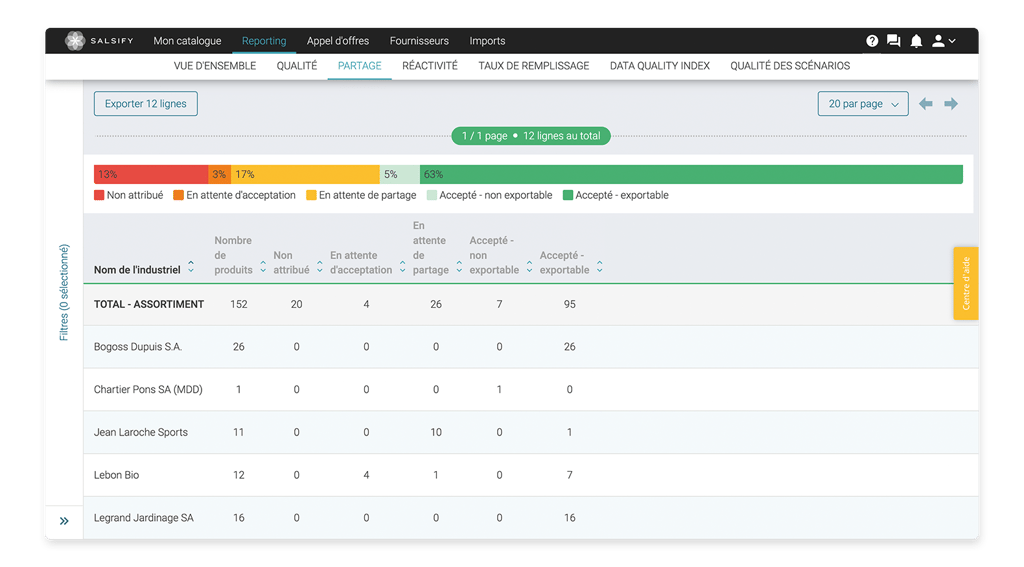The image size is (1024, 567).
Task: Open the notifications bell icon
Action: (916, 41)
